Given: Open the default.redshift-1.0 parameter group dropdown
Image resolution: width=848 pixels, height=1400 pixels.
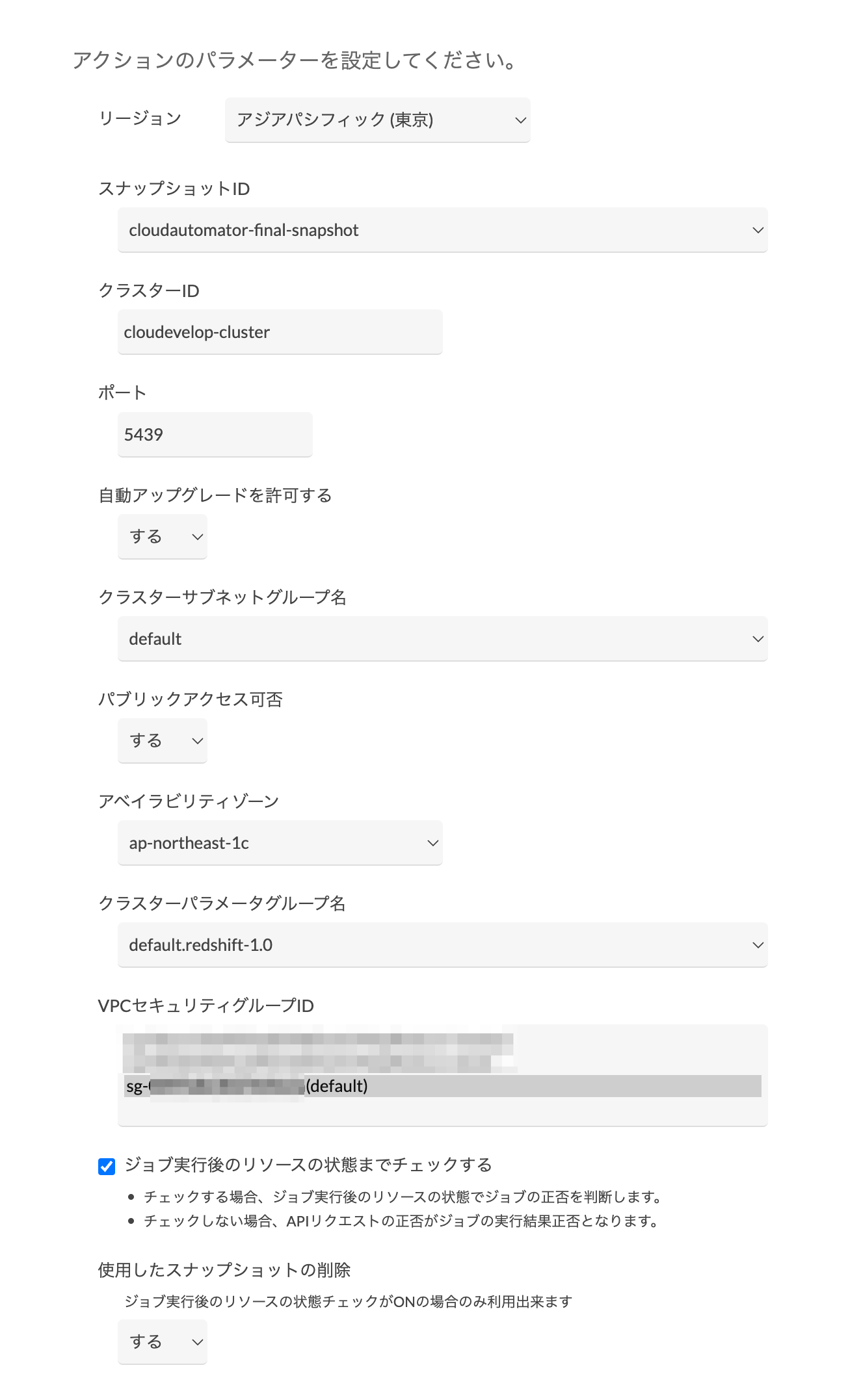Looking at the screenshot, I should click(x=442, y=946).
